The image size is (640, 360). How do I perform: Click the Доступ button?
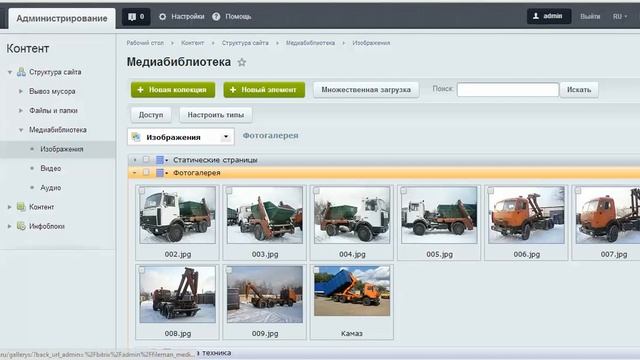tap(151, 115)
